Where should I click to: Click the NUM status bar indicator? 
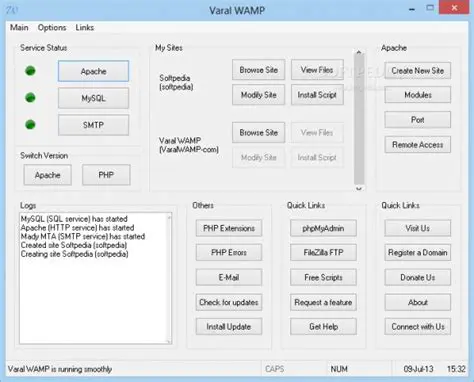339,369
